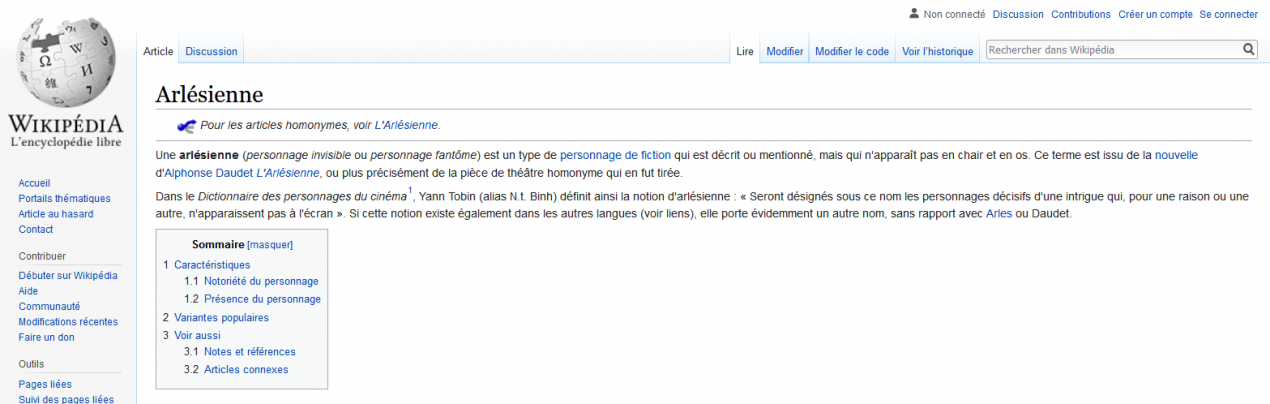Switch to the Lire tab
This screenshot has height=404, width=1270.
(745, 51)
